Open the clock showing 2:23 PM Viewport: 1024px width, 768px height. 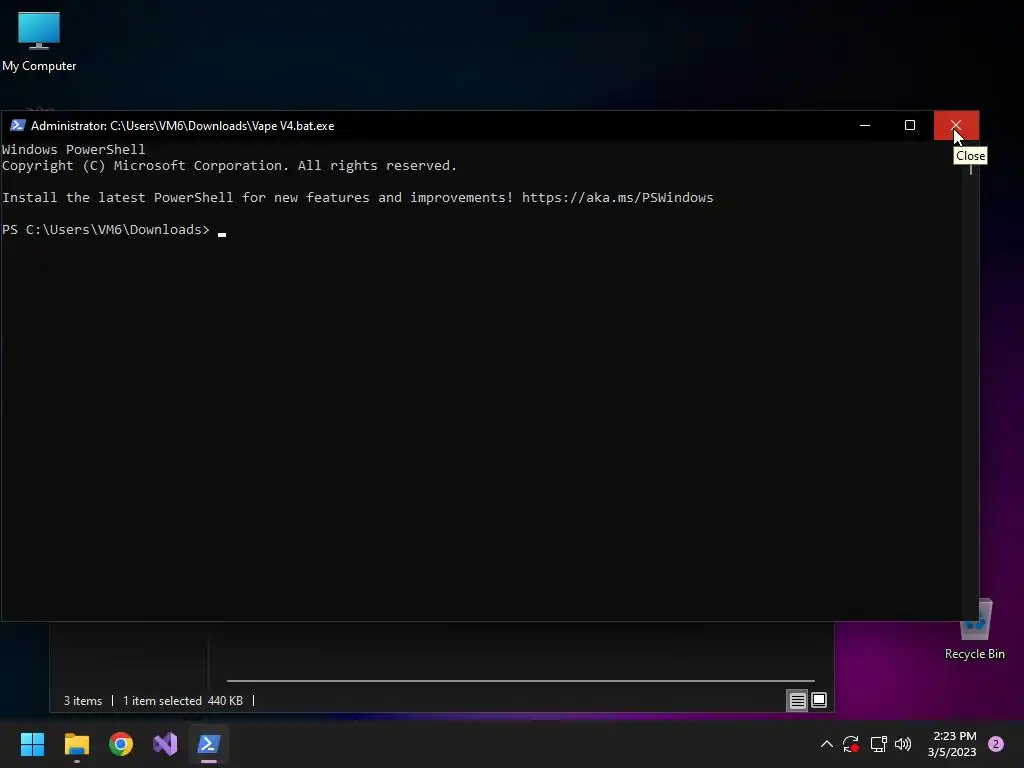coord(952,744)
